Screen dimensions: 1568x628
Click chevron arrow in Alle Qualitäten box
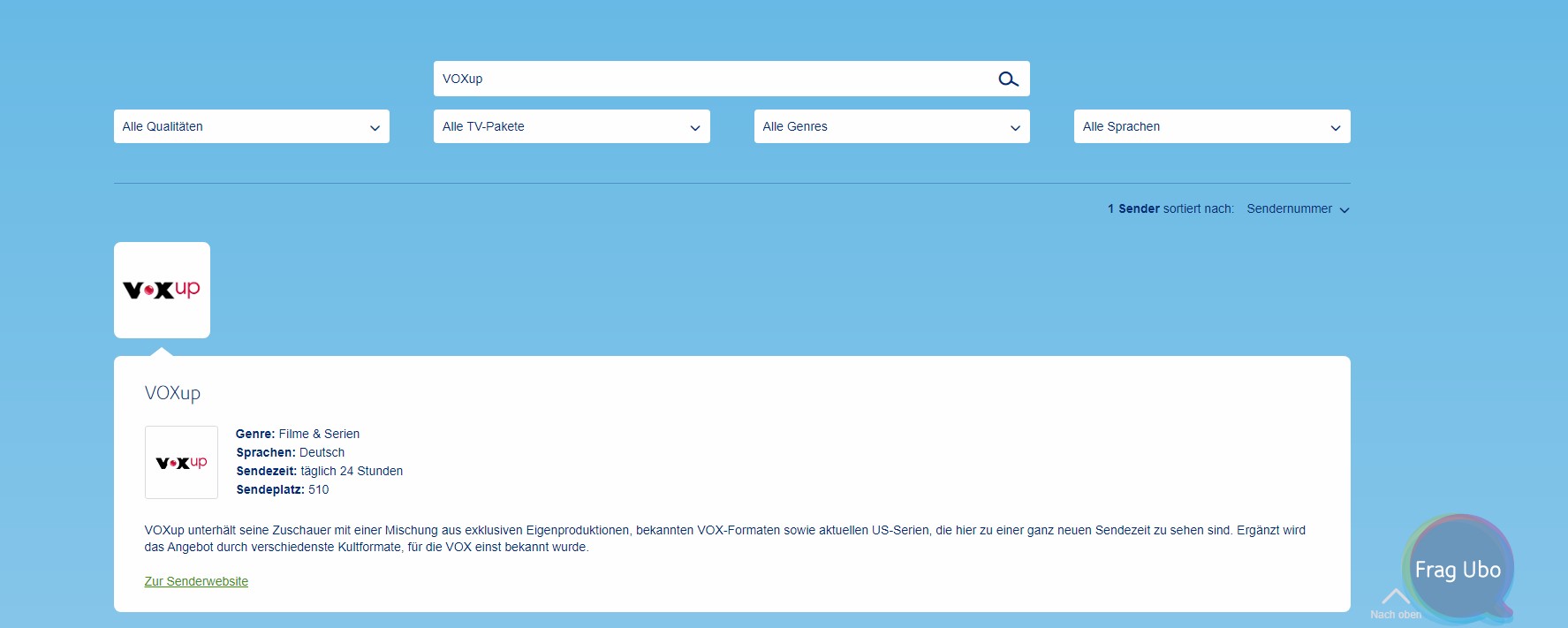[x=375, y=128]
